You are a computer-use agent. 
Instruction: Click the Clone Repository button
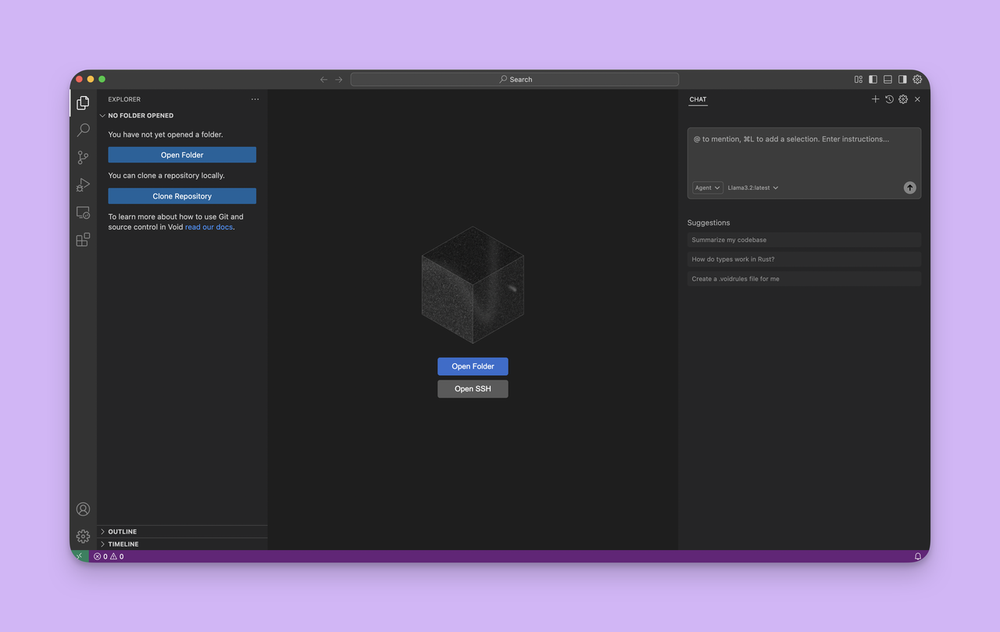[x=182, y=196]
